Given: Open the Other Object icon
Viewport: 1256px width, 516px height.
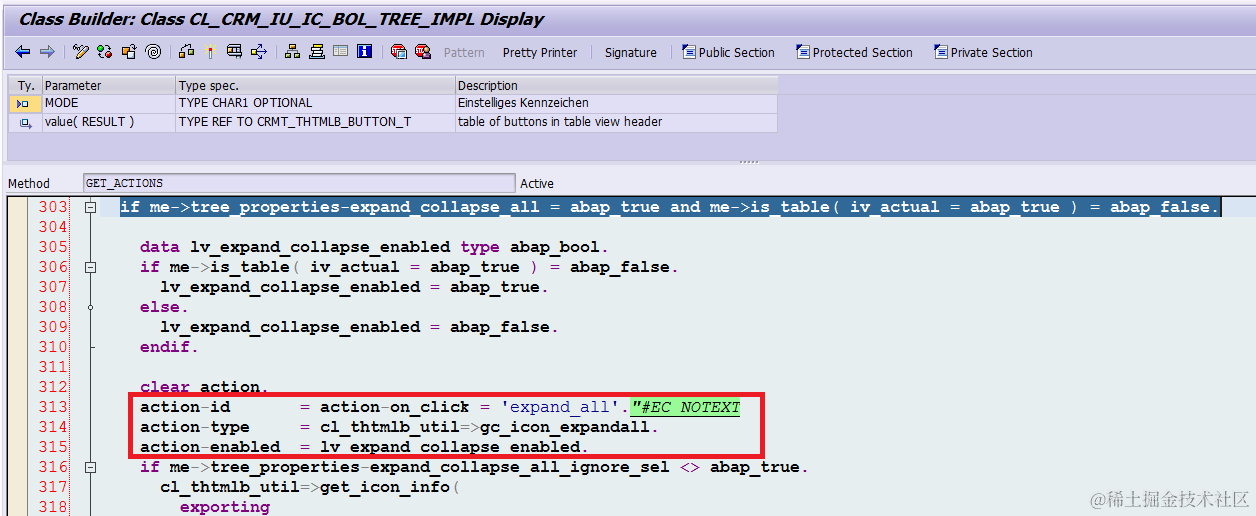Looking at the screenshot, I should point(130,52).
